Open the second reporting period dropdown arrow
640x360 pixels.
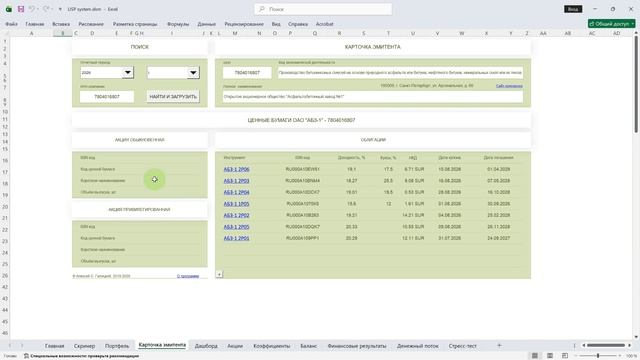193,73
